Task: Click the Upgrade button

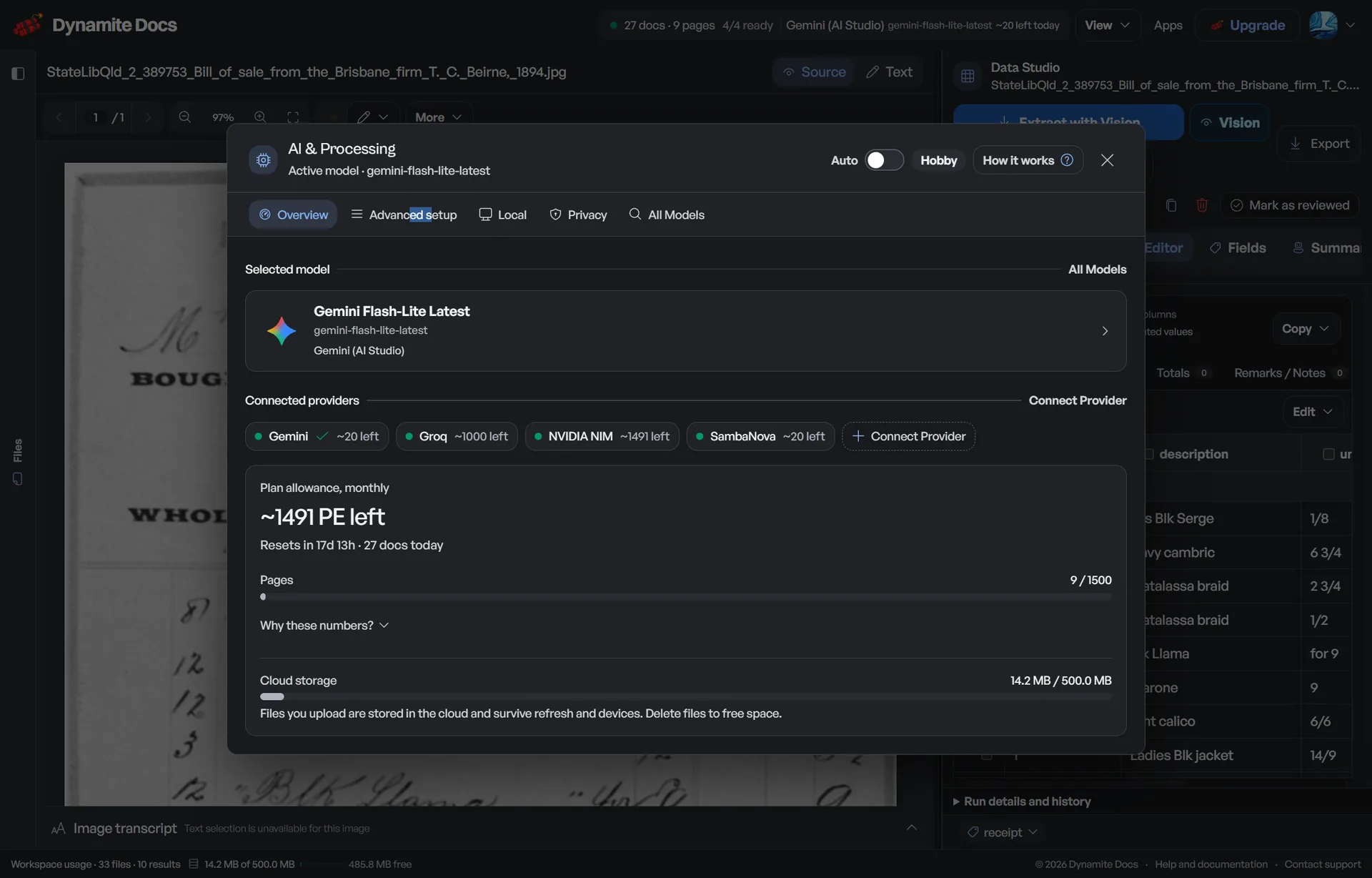Action: 1248,25
